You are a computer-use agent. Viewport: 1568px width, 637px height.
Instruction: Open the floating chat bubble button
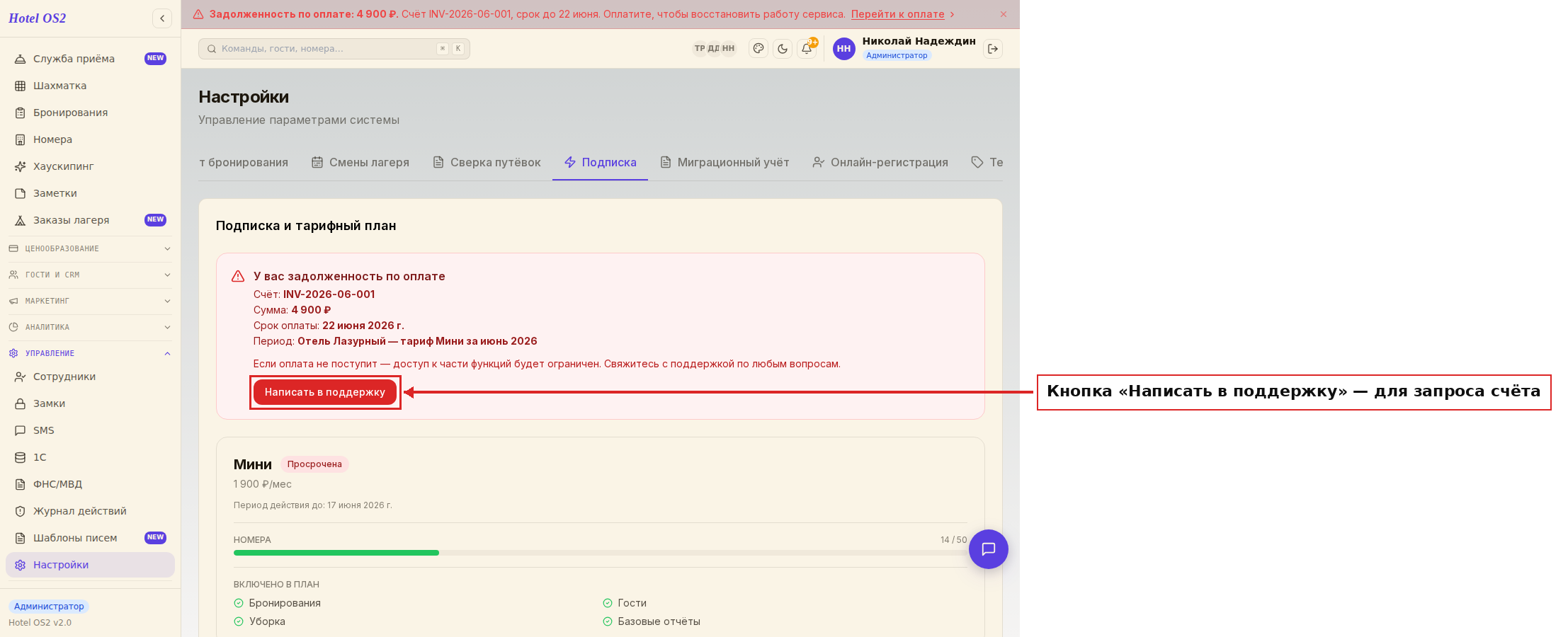coord(989,549)
